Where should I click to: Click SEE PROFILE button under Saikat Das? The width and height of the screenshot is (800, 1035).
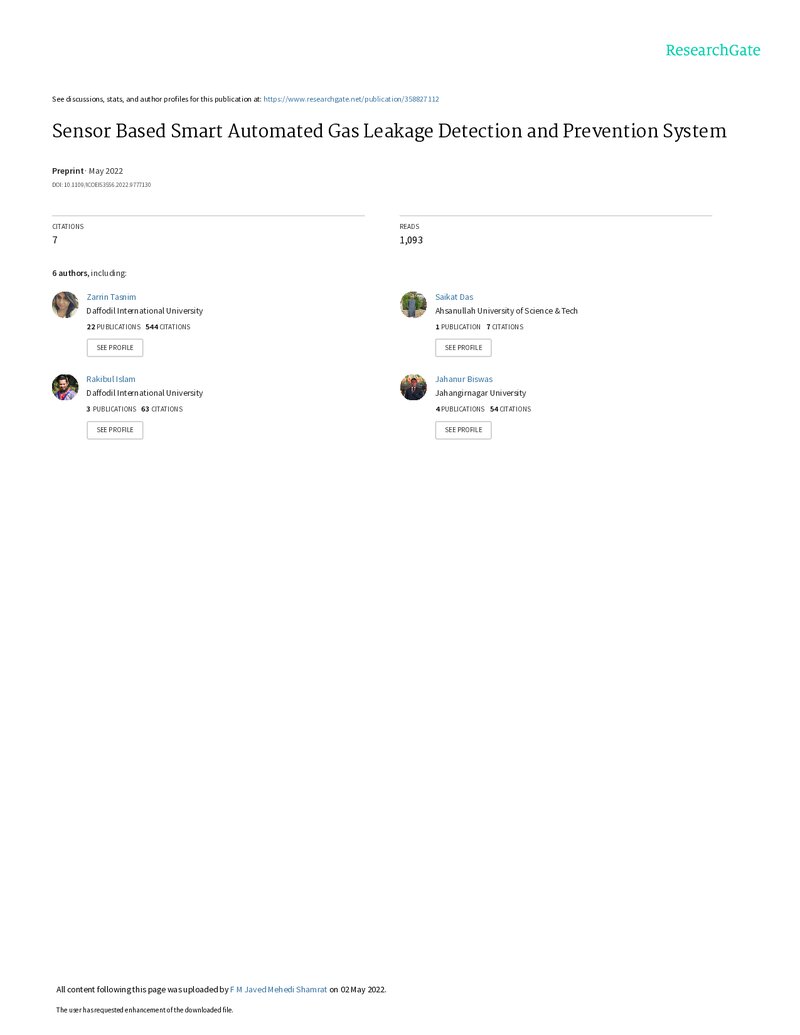tap(463, 348)
